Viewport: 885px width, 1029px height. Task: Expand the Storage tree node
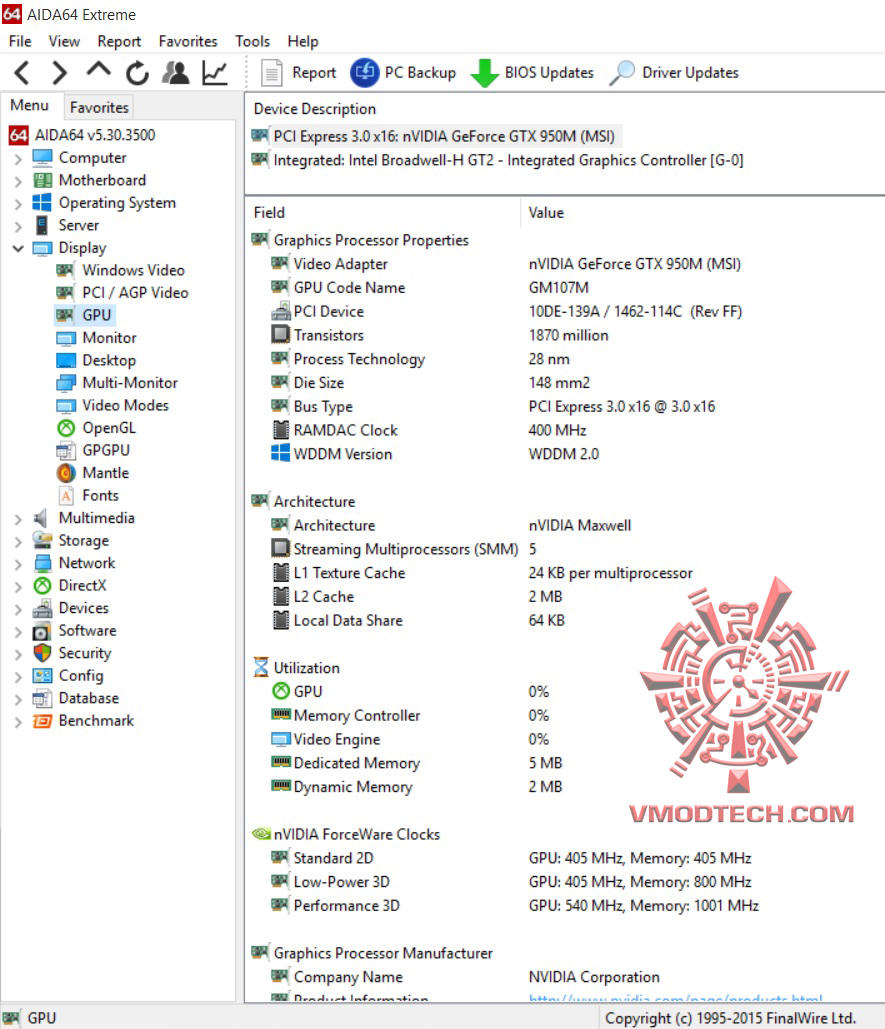18,541
